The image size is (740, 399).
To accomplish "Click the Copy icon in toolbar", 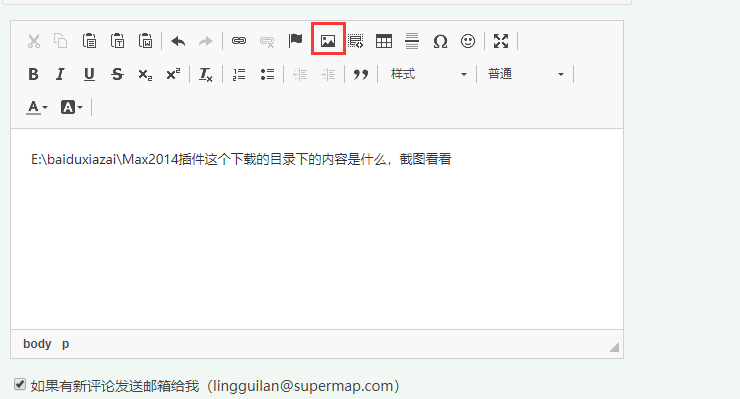I will (x=61, y=41).
